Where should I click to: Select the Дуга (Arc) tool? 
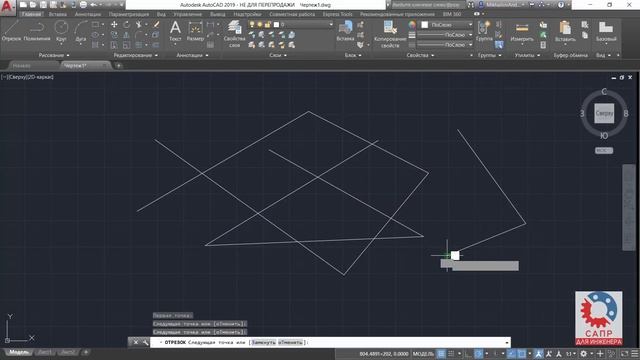click(x=81, y=31)
